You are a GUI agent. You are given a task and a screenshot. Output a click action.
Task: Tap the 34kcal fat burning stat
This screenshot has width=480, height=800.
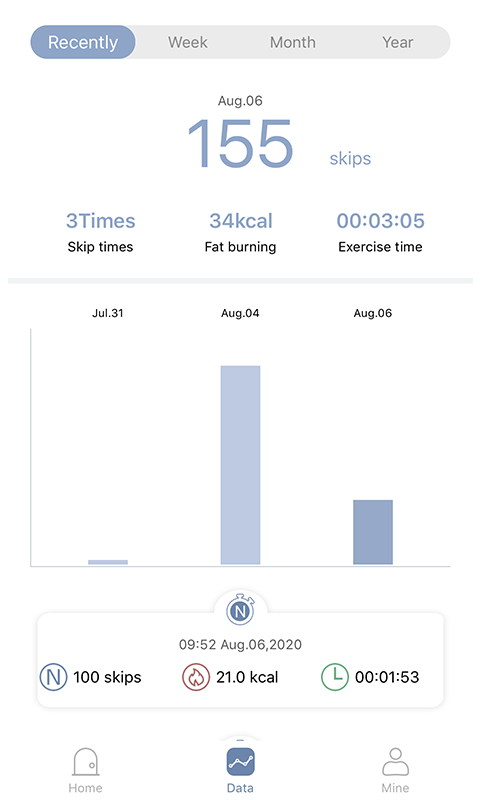pos(240,233)
